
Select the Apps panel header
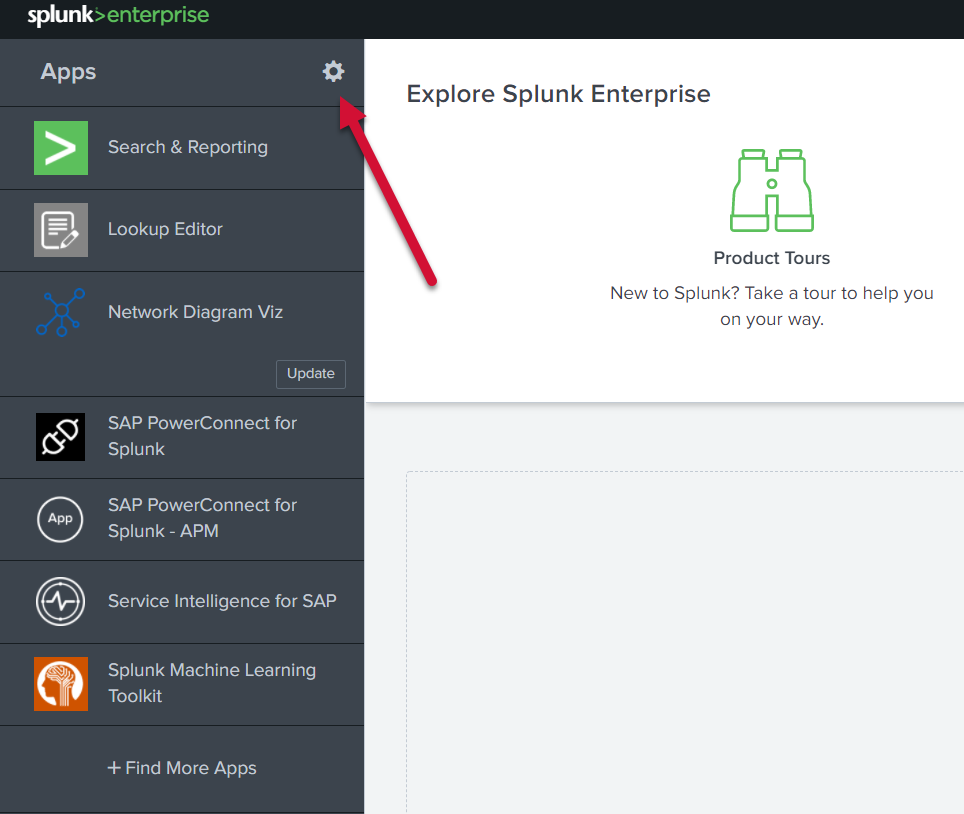[x=68, y=71]
